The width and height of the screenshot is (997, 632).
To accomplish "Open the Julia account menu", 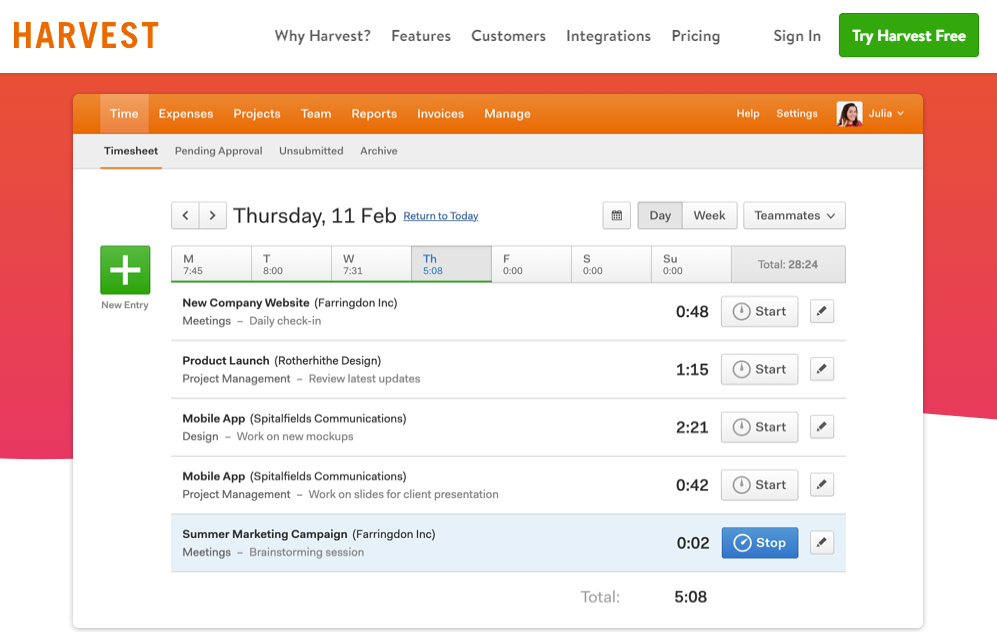I will click(886, 114).
